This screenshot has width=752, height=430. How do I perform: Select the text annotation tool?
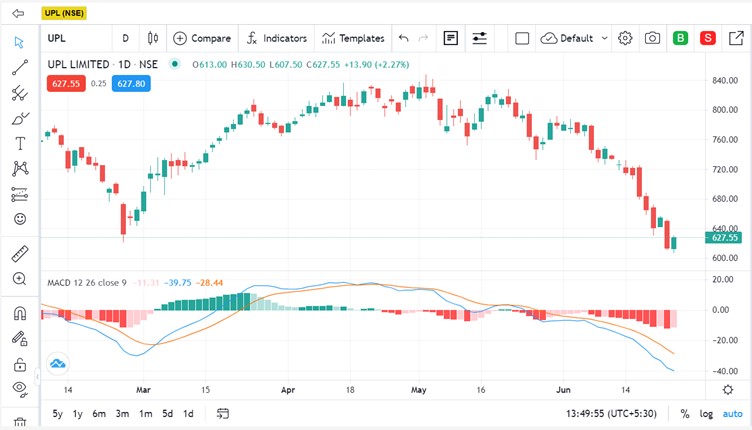pyautogui.click(x=20, y=143)
